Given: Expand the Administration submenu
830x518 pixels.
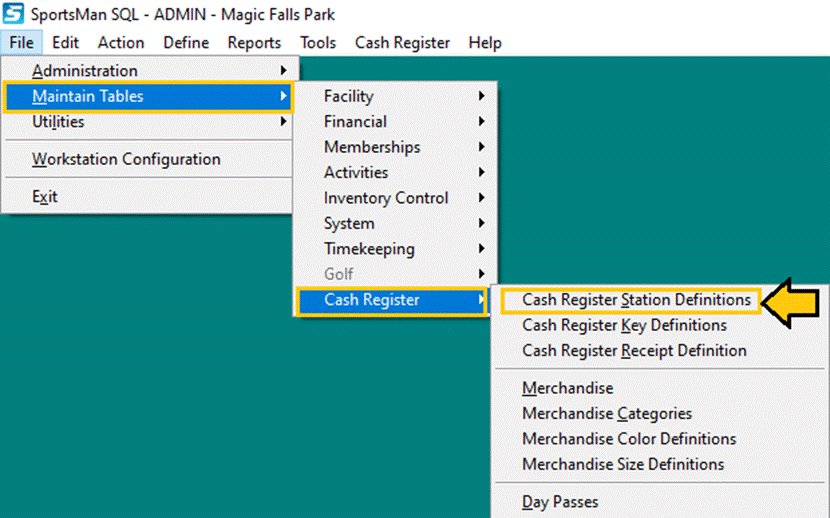Looking at the screenshot, I should tap(85, 71).
